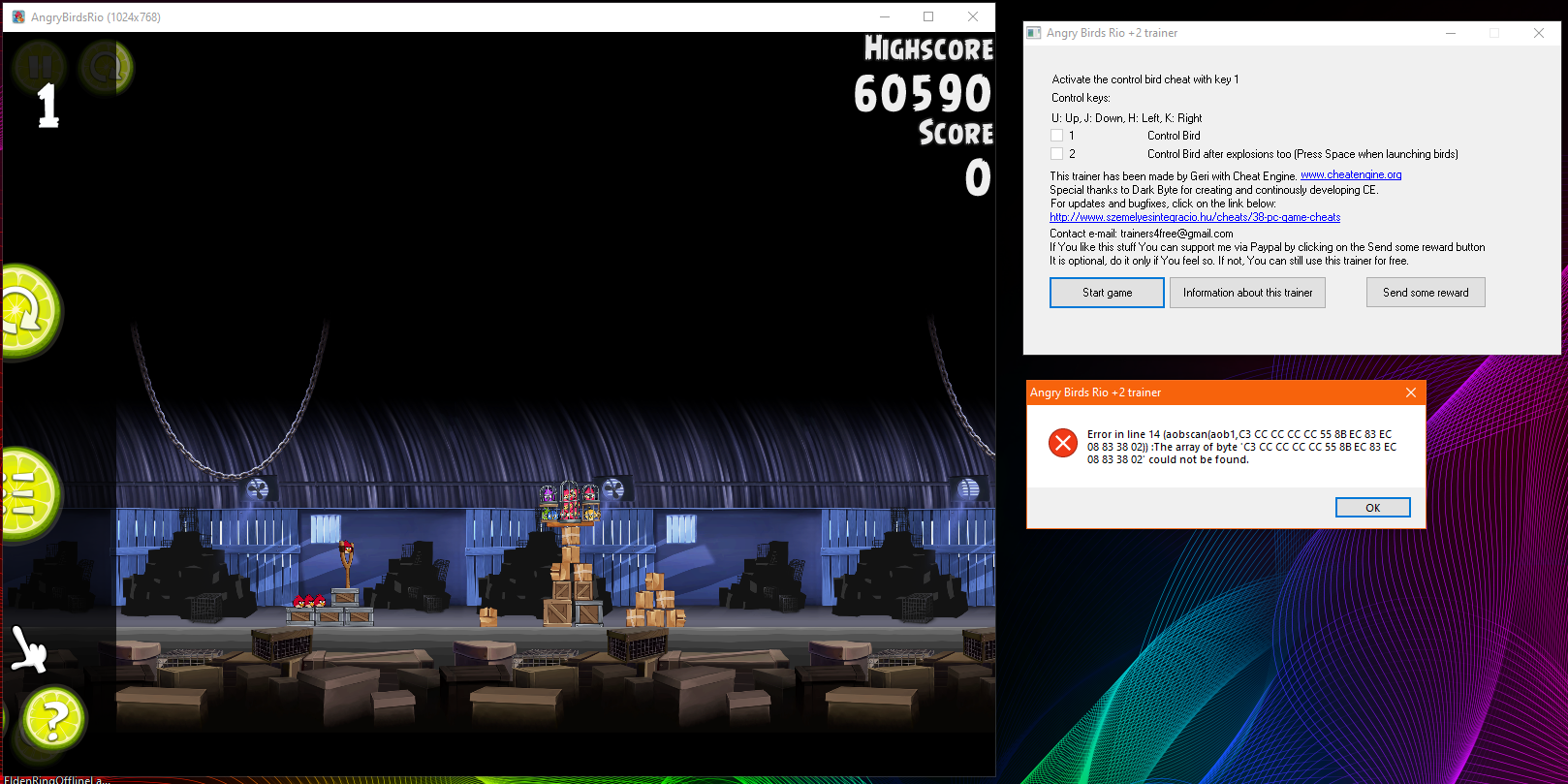This screenshot has height=784, width=1568.
Task: Minimize the Angry Birds Rio trainer window
Action: pos(1451,33)
